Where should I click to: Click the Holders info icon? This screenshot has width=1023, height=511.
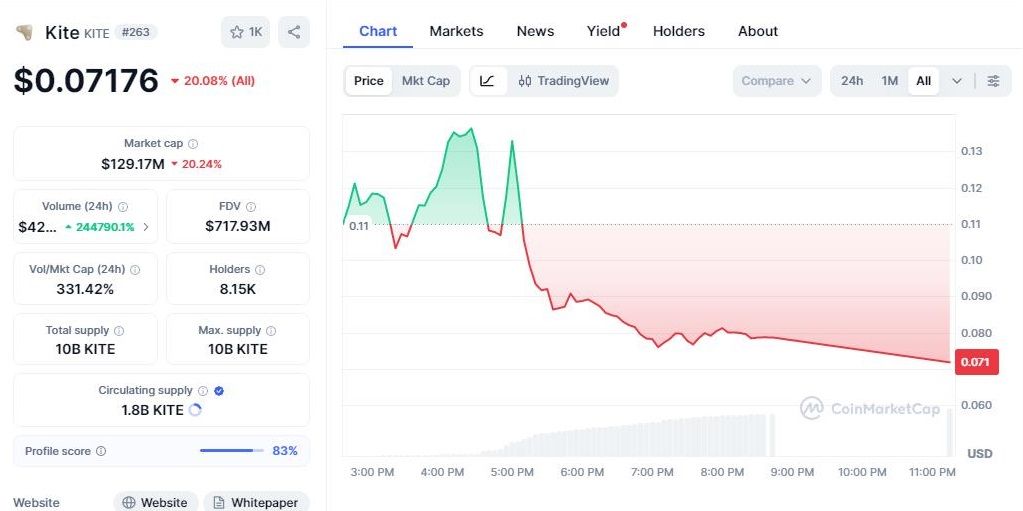pos(260,269)
